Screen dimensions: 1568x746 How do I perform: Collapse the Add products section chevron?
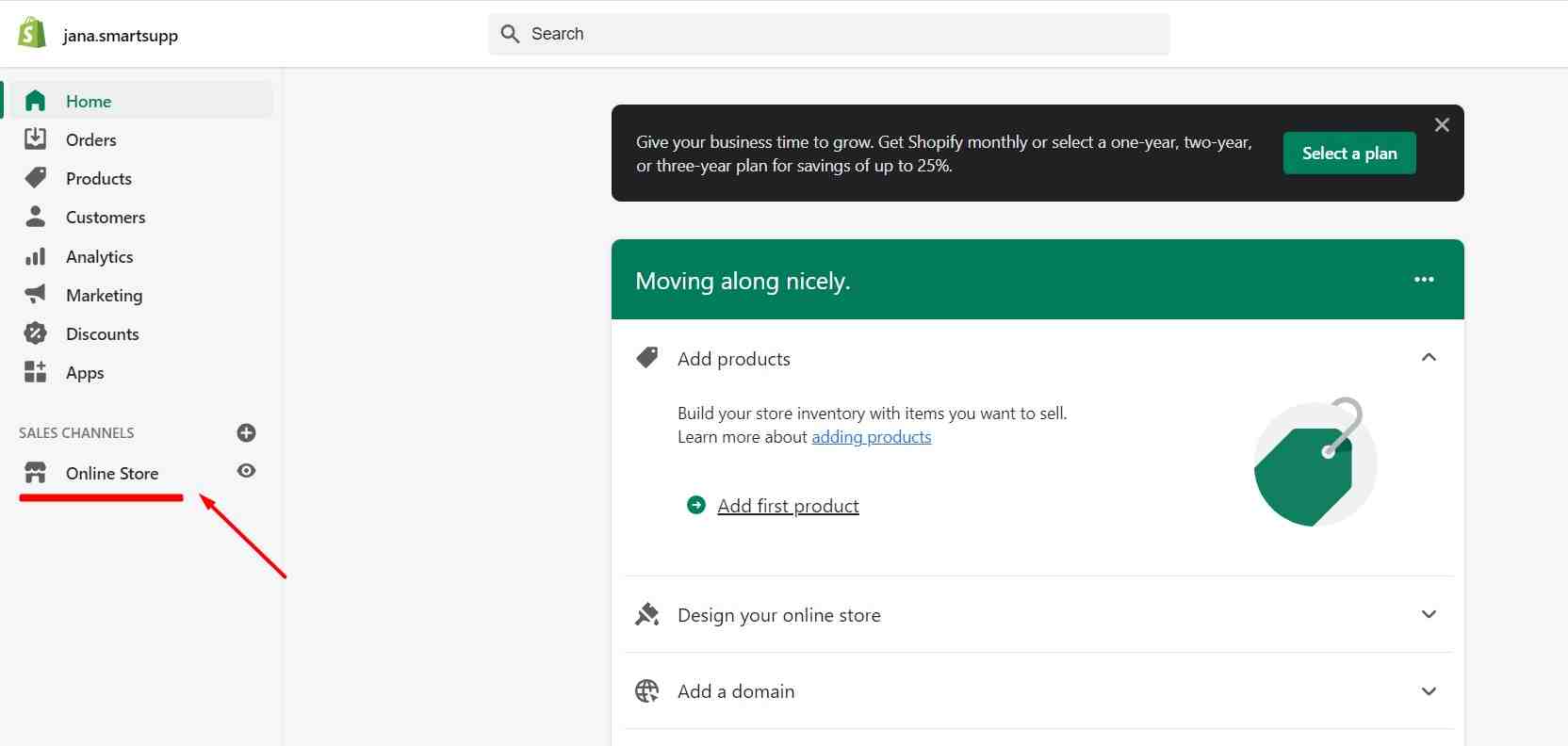point(1429,357)
